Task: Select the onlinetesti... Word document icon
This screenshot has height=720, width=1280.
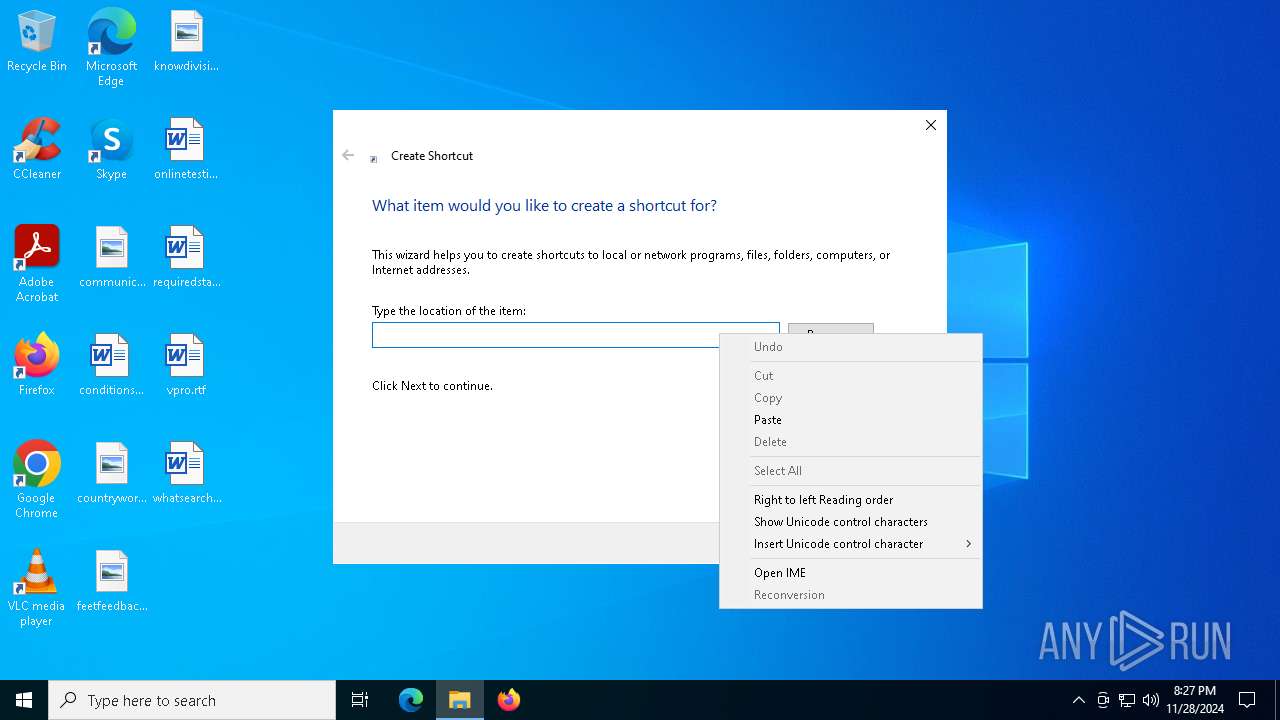Action: (x=186, y=150)
